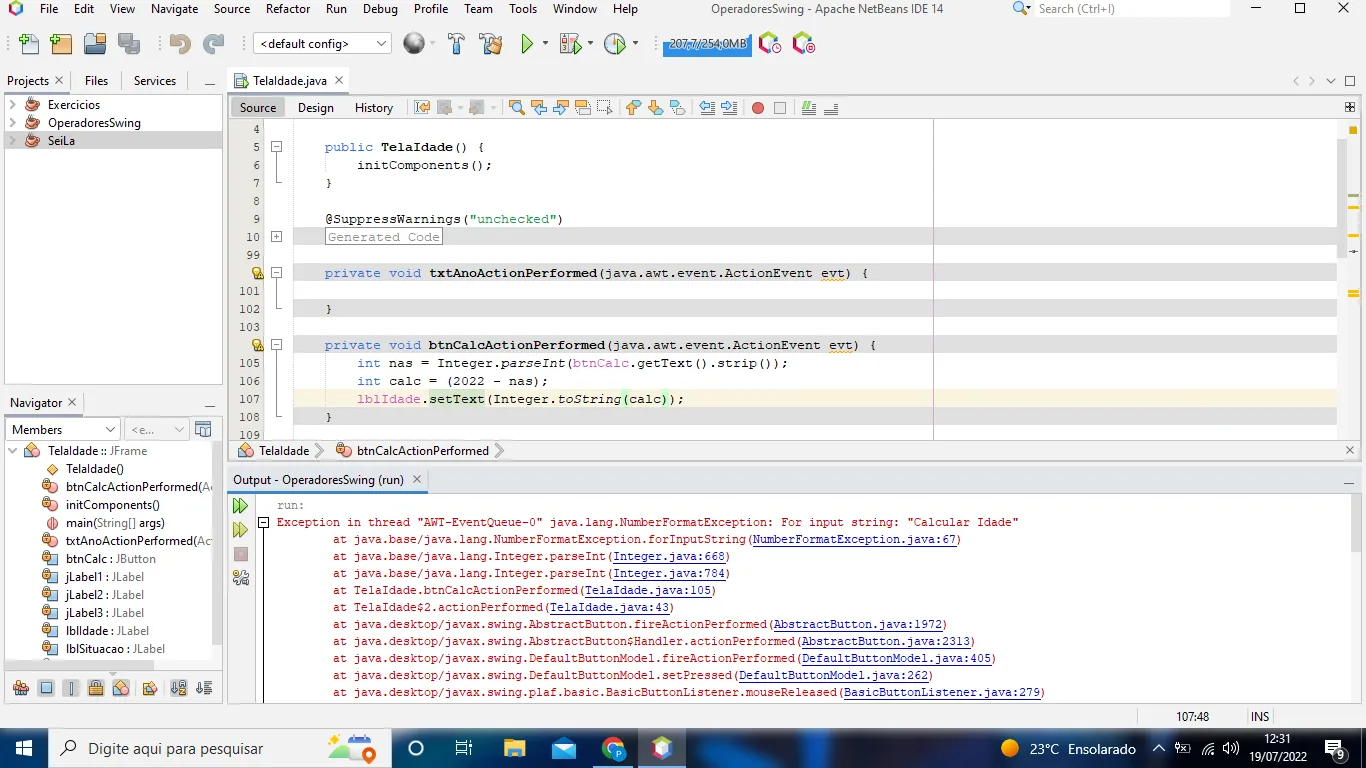This screenshot has height=768, width=1366.
Task: Rerun the program from the Output panel
Action: pos(240,506)
